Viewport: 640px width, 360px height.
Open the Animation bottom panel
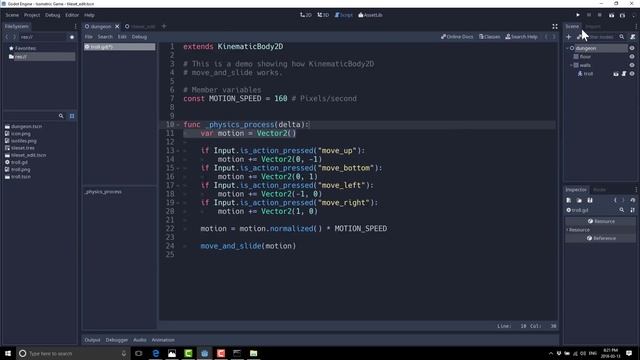click(163, 340)
